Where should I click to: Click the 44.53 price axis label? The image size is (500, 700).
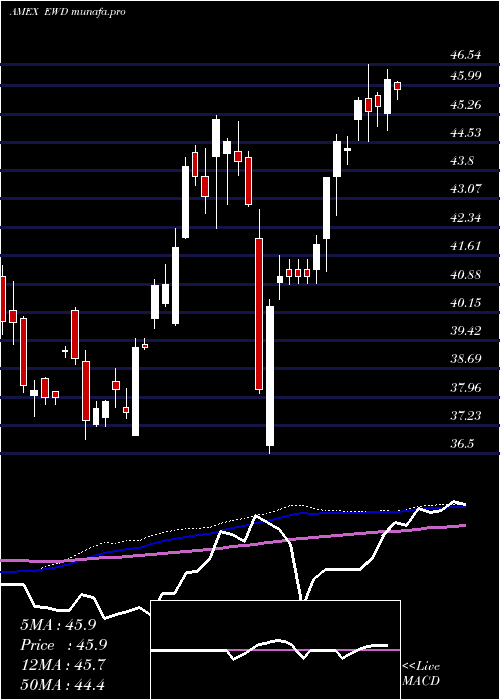[x=465, y=133]
